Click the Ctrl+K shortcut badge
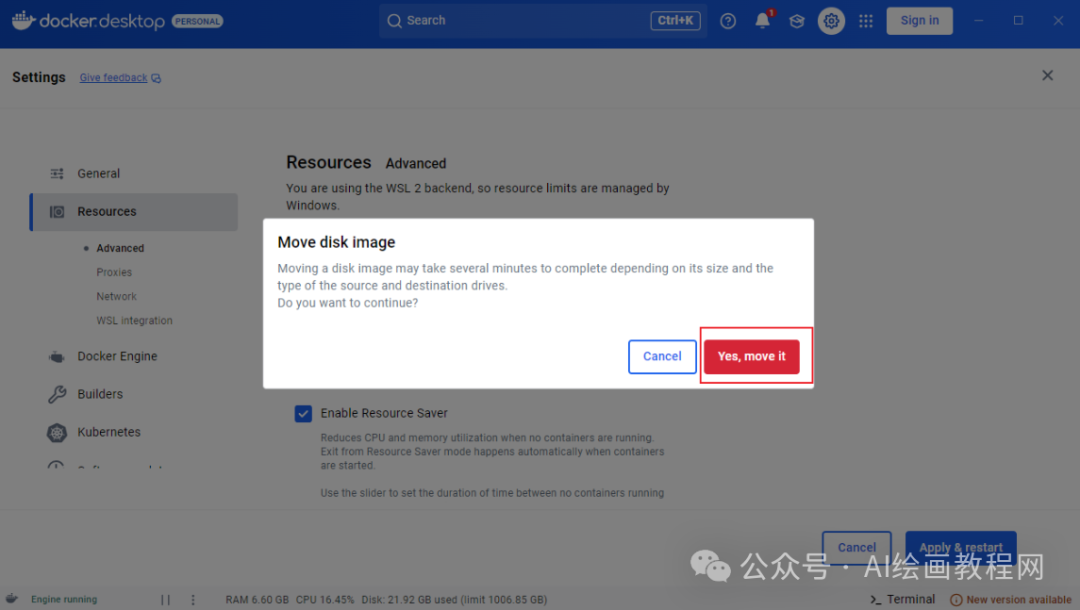Viewport: 1080px width, 610px height. tap(675, 21)
